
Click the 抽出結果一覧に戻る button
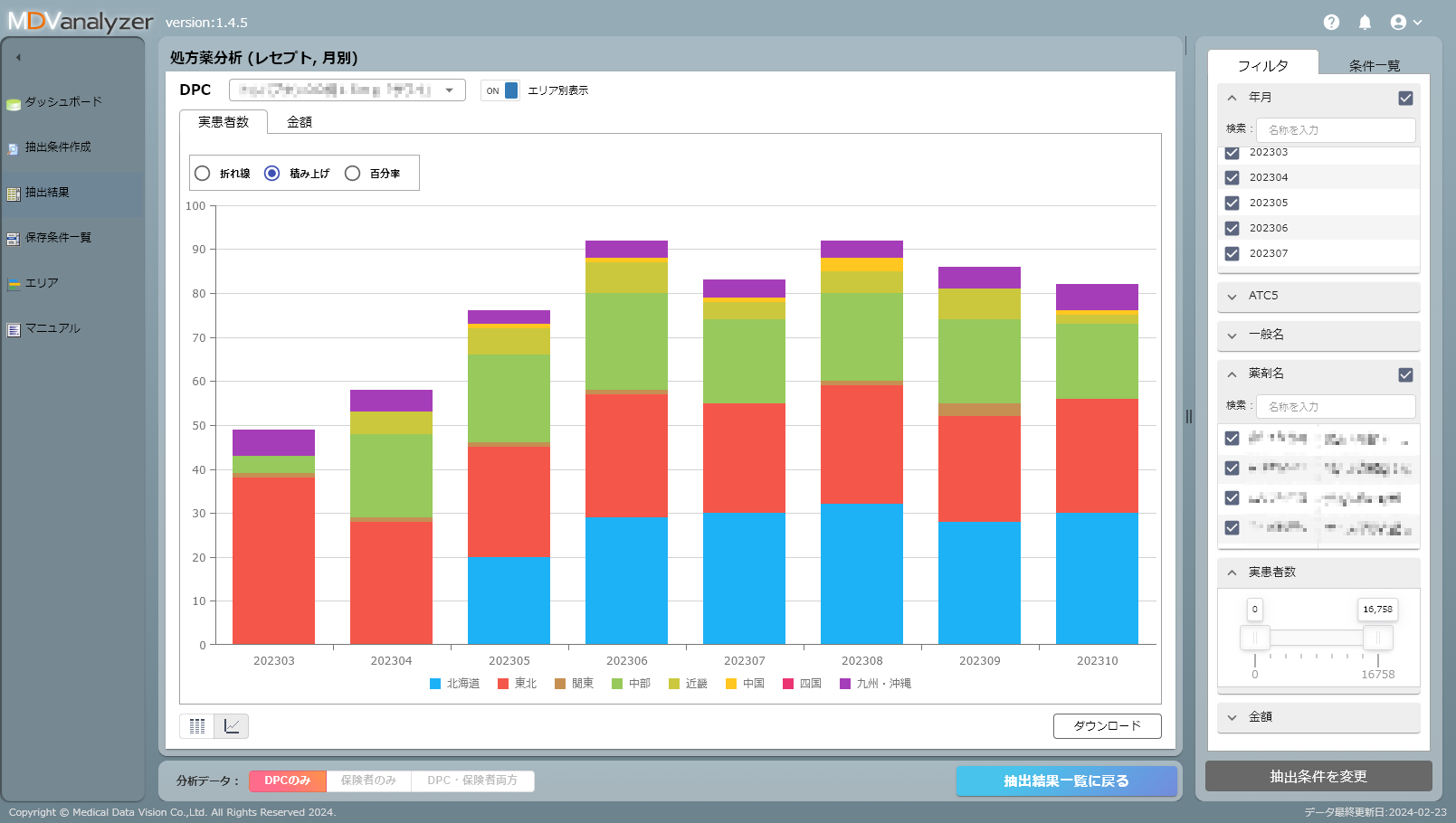point(1066,781)
